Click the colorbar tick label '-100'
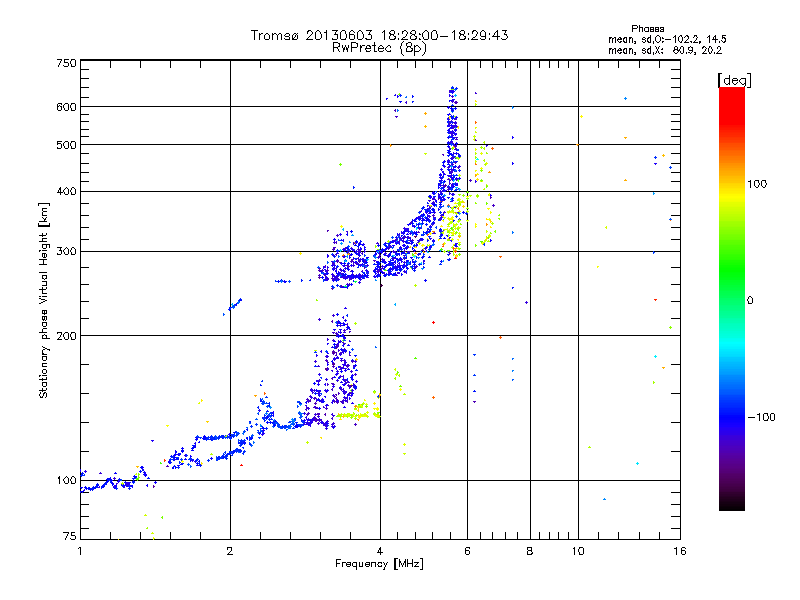 pyautogui.click(x=762, y=417)
